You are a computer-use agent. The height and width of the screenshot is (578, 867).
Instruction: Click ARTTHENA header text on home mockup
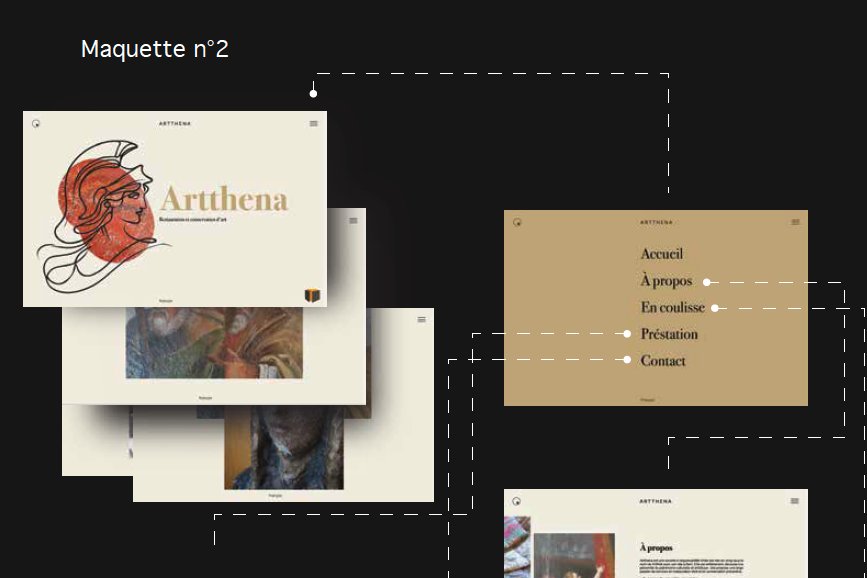point(175,123)
